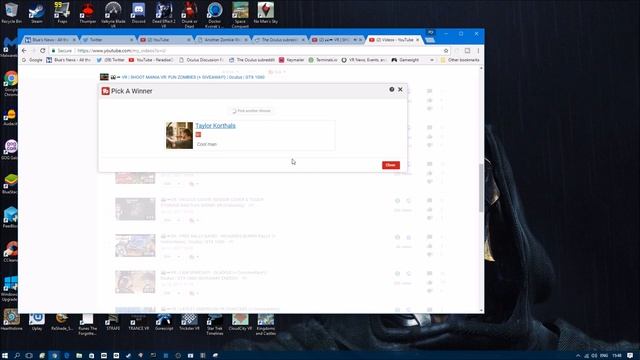
Task: Open the STRAFE desktop shortcut
Action: pyautogui.click(x=113, y=322)
